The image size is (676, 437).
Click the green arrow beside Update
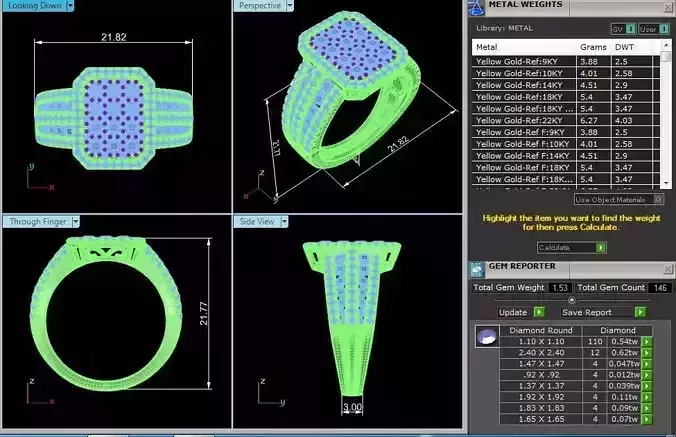pyautogui.click(x=540, y=312)
